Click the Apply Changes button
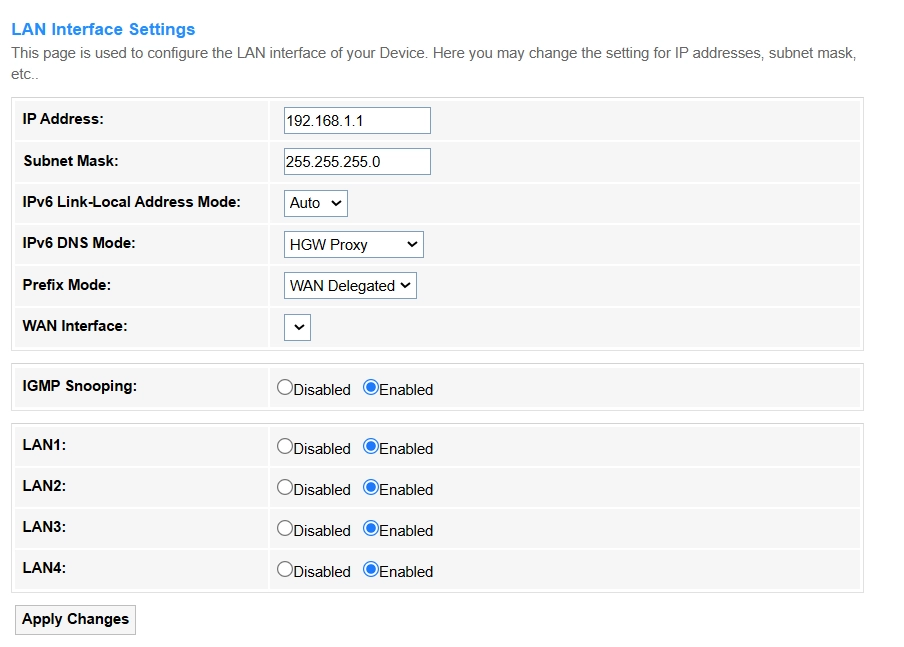Screen dimensions: 904x647 coord(75,620)
